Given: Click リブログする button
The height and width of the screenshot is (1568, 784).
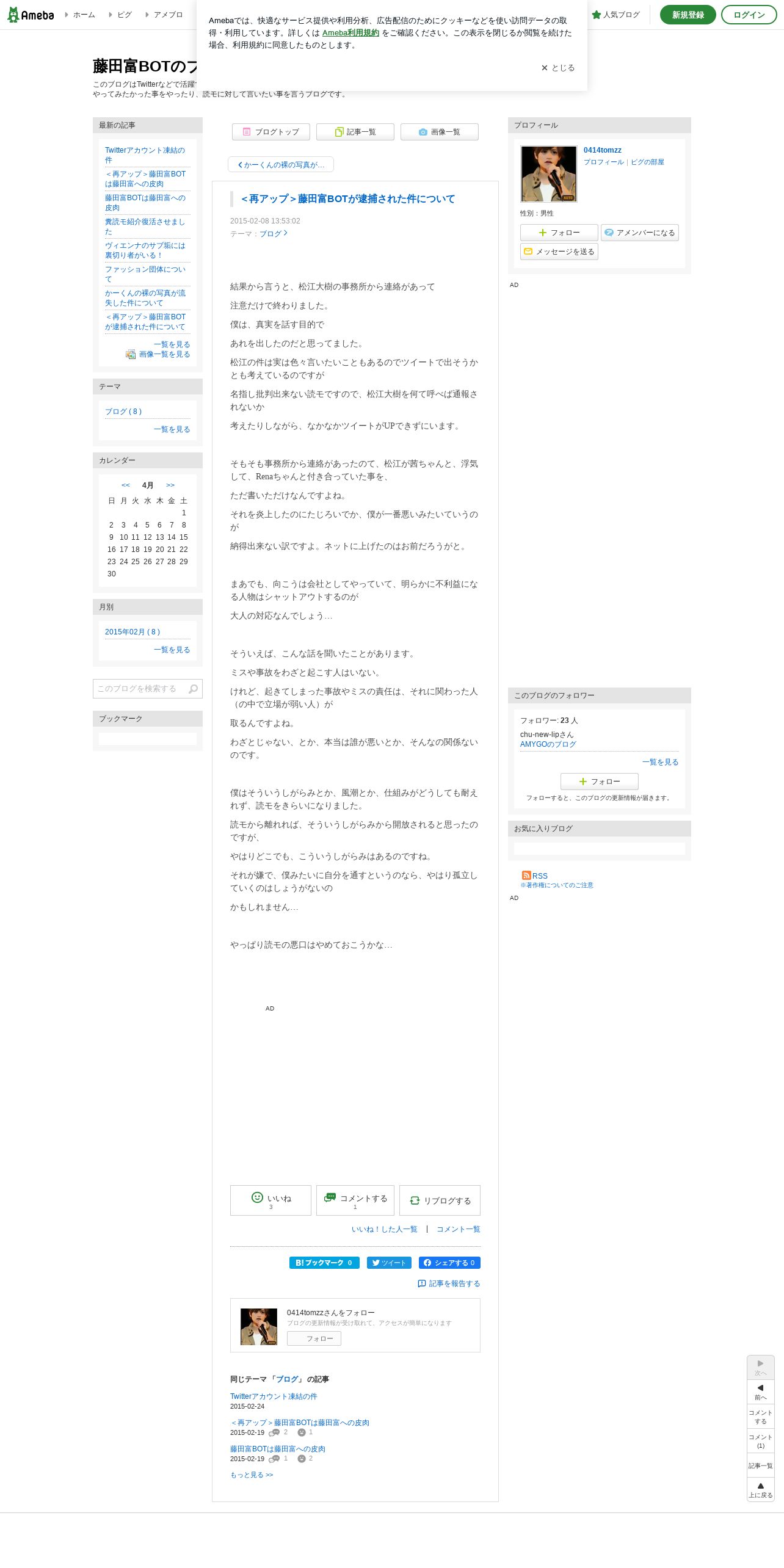Looking at the screenshot, I should [440, 1200].
